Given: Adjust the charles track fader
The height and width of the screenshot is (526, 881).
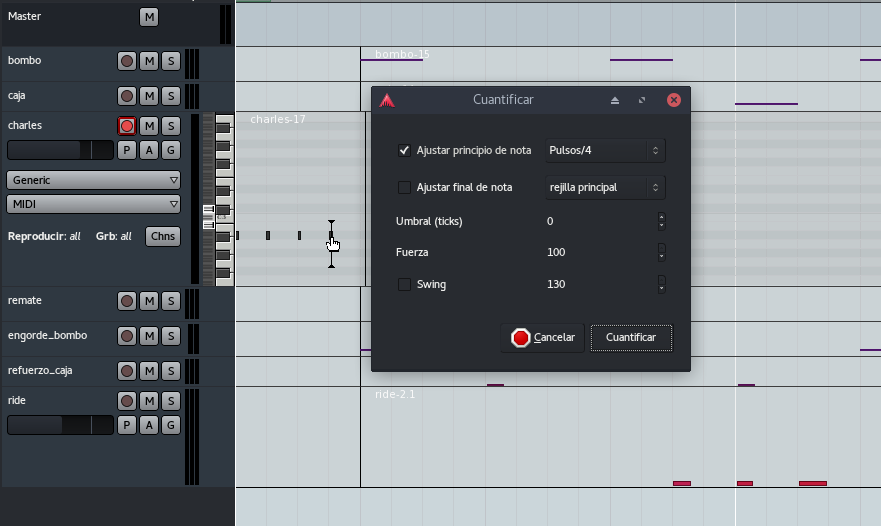Looking at the screenshot, I should coord(60,150).
